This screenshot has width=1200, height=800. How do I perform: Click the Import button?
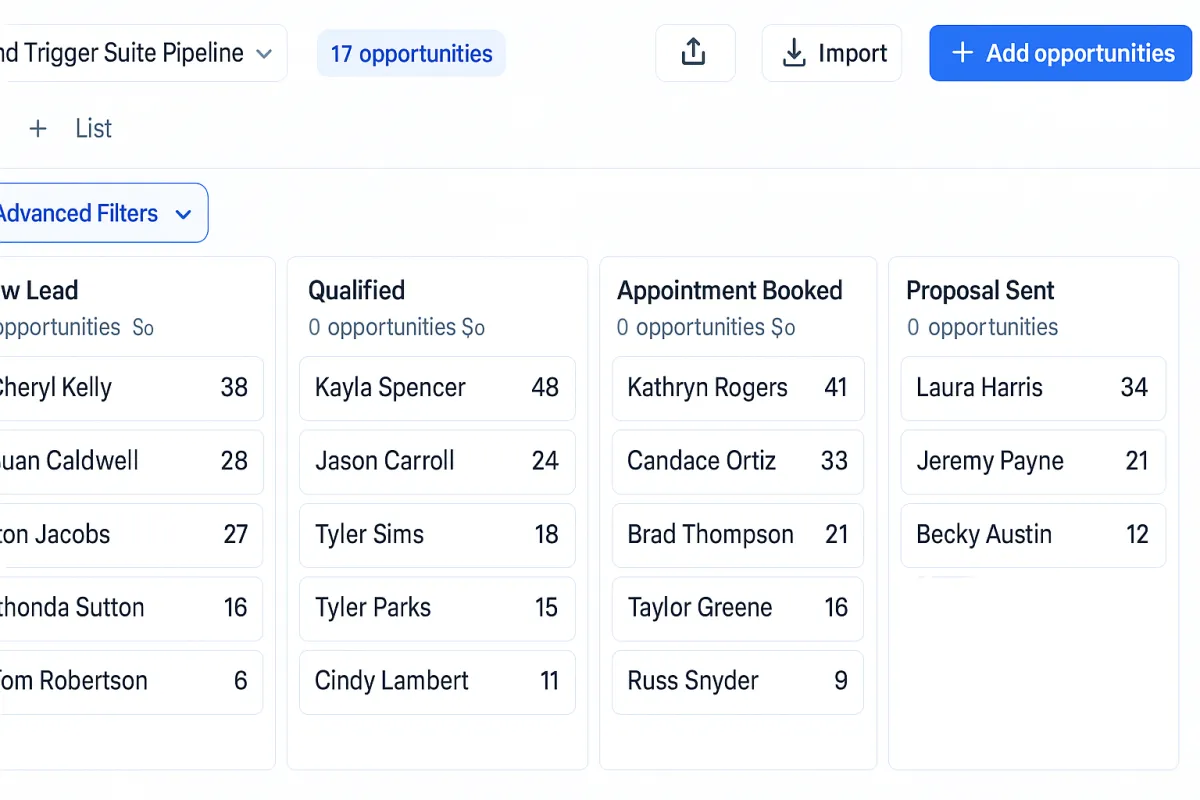(832, 53)
